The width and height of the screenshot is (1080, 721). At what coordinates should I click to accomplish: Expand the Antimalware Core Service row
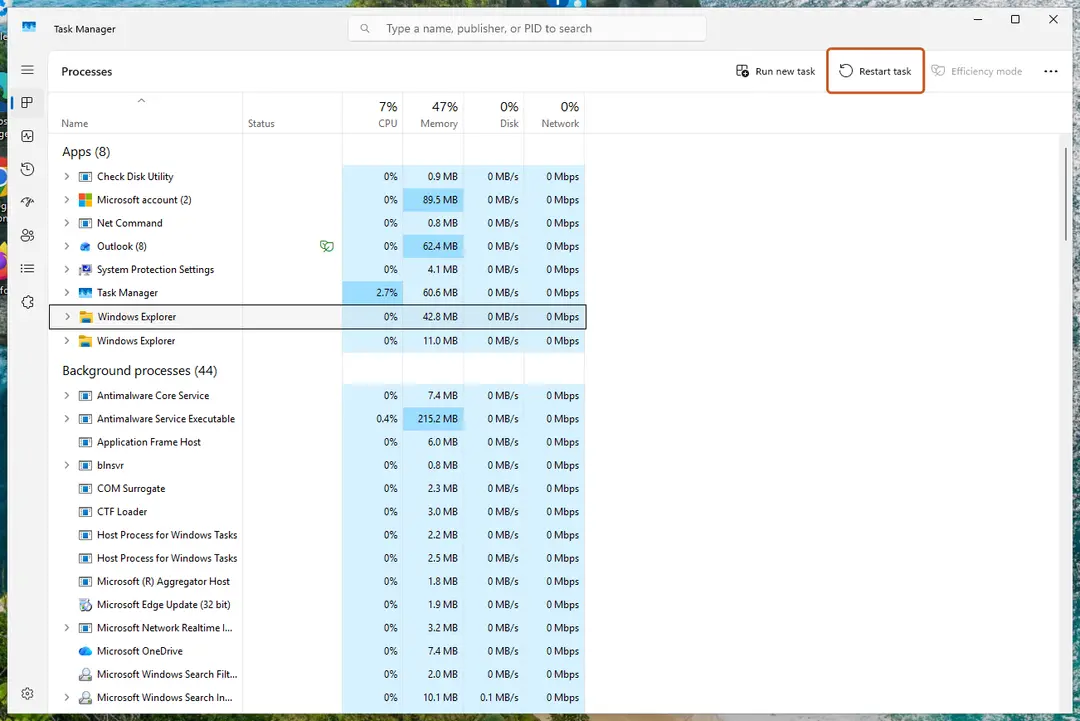tap(67, 395)
